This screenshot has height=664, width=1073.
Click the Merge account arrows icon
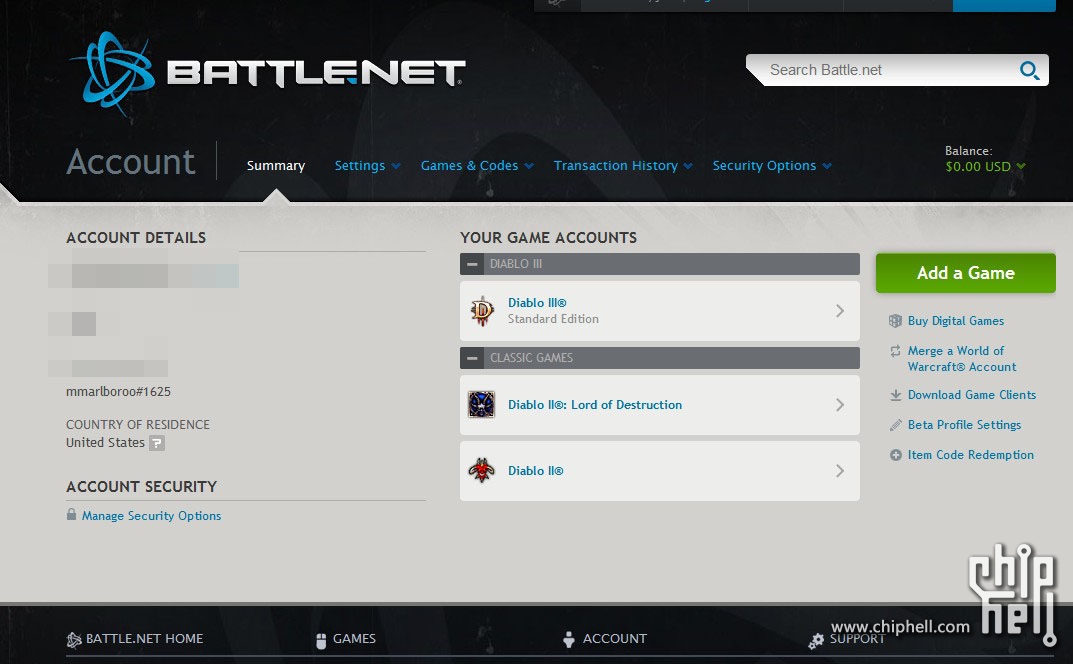895,351
